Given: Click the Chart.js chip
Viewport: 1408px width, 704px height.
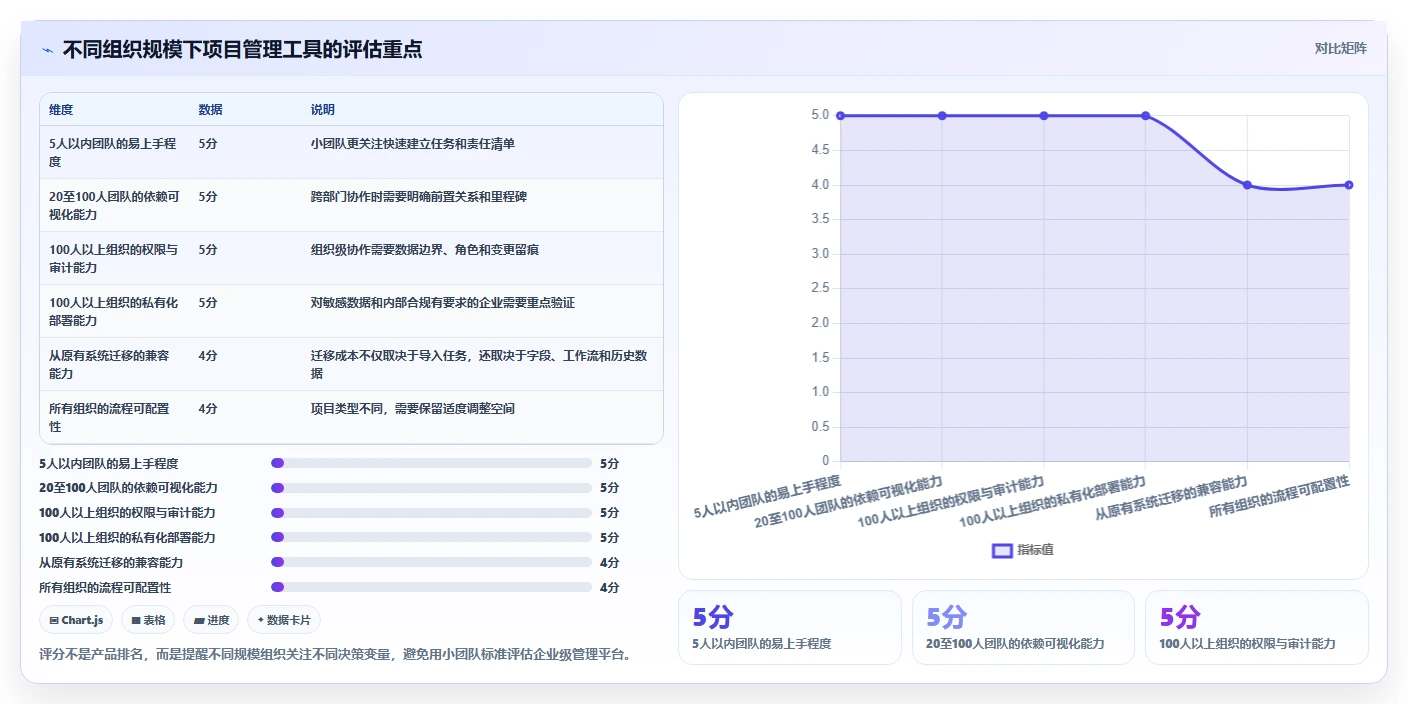Looking at the screenshot, I should point(77,620).
